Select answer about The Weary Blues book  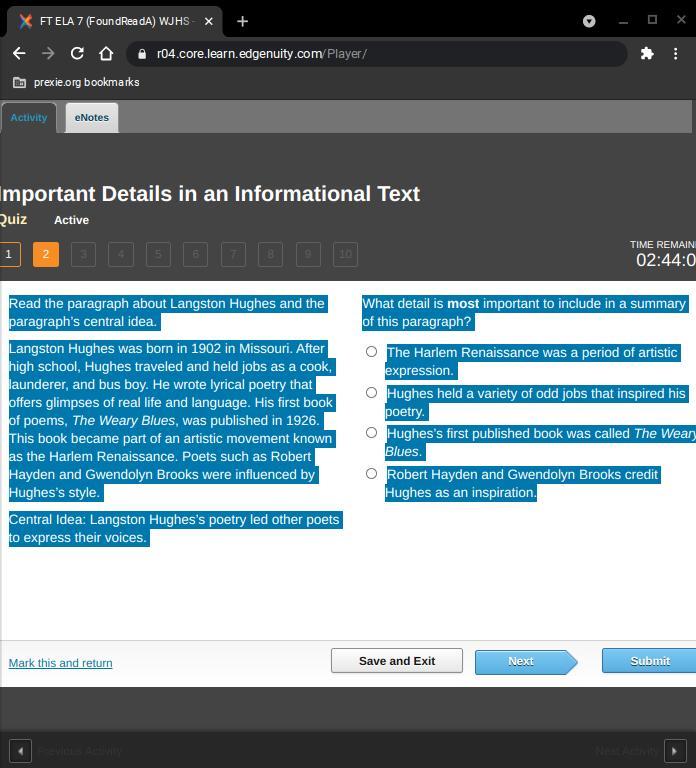pos(371,433)
